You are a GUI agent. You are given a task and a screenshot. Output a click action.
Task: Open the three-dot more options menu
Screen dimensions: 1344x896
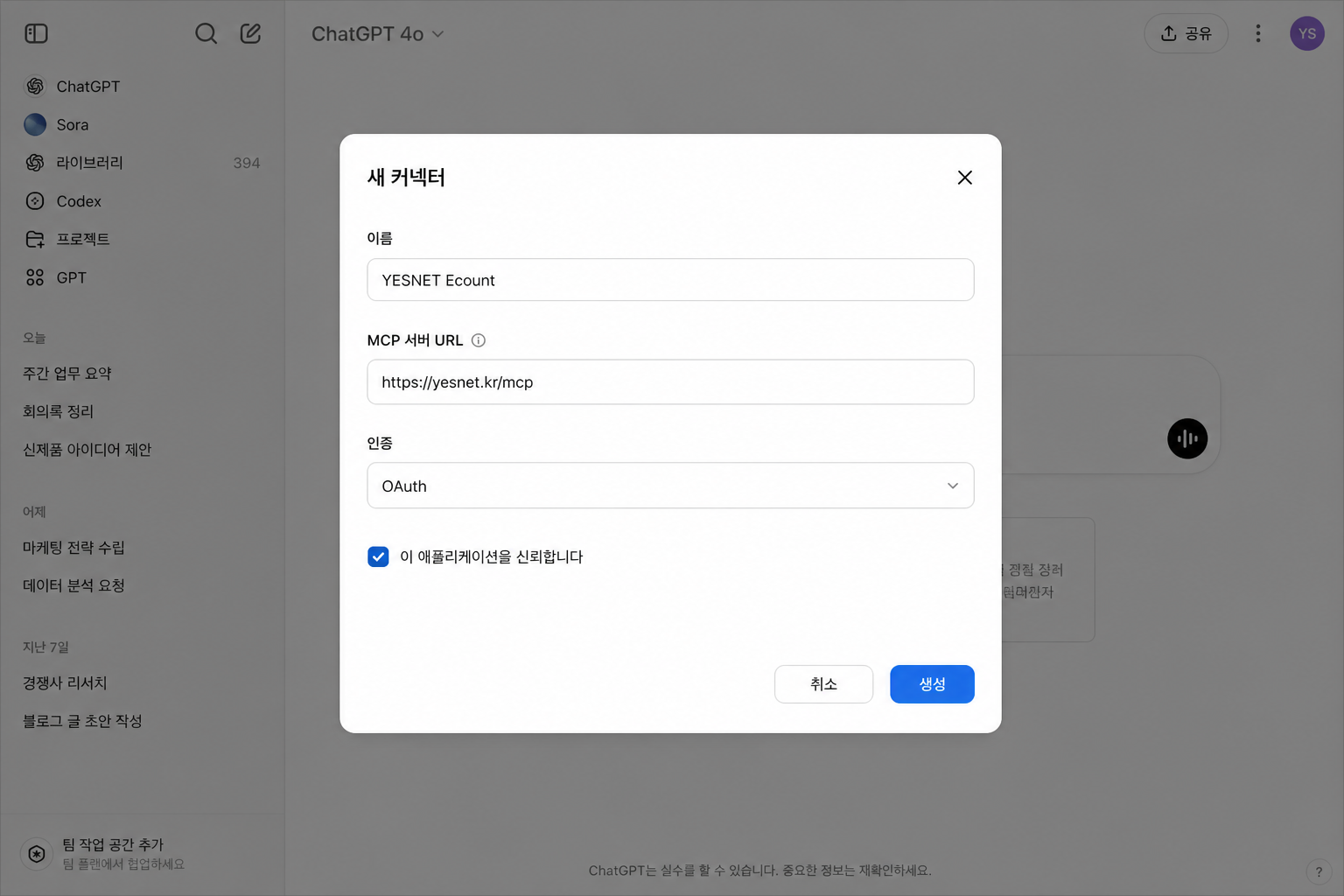(1258, 33)
